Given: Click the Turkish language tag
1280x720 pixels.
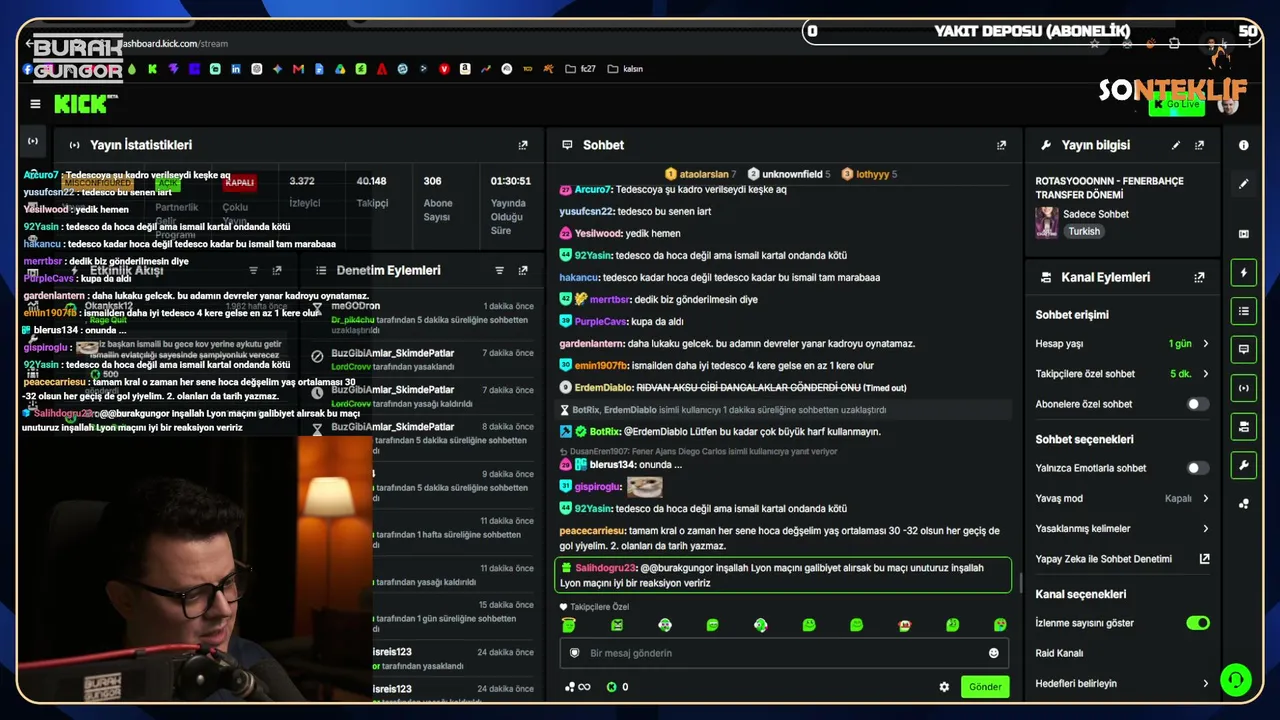Looking at the screenshot, I should point(1084,231).
